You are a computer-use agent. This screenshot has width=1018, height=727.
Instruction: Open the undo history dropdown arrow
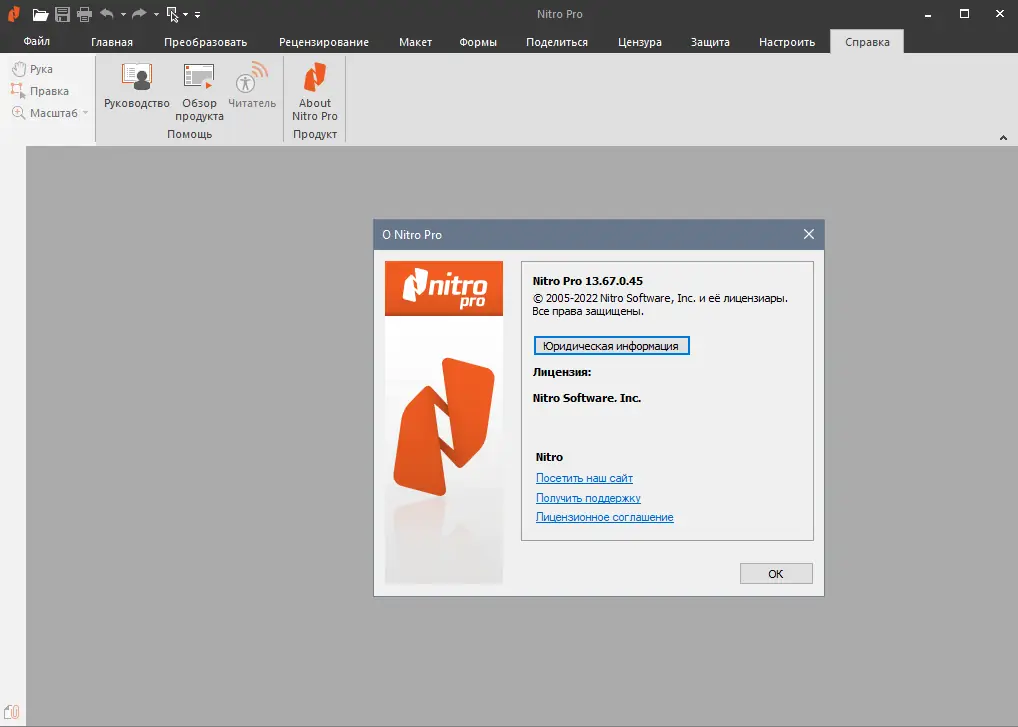pos(123,14)
